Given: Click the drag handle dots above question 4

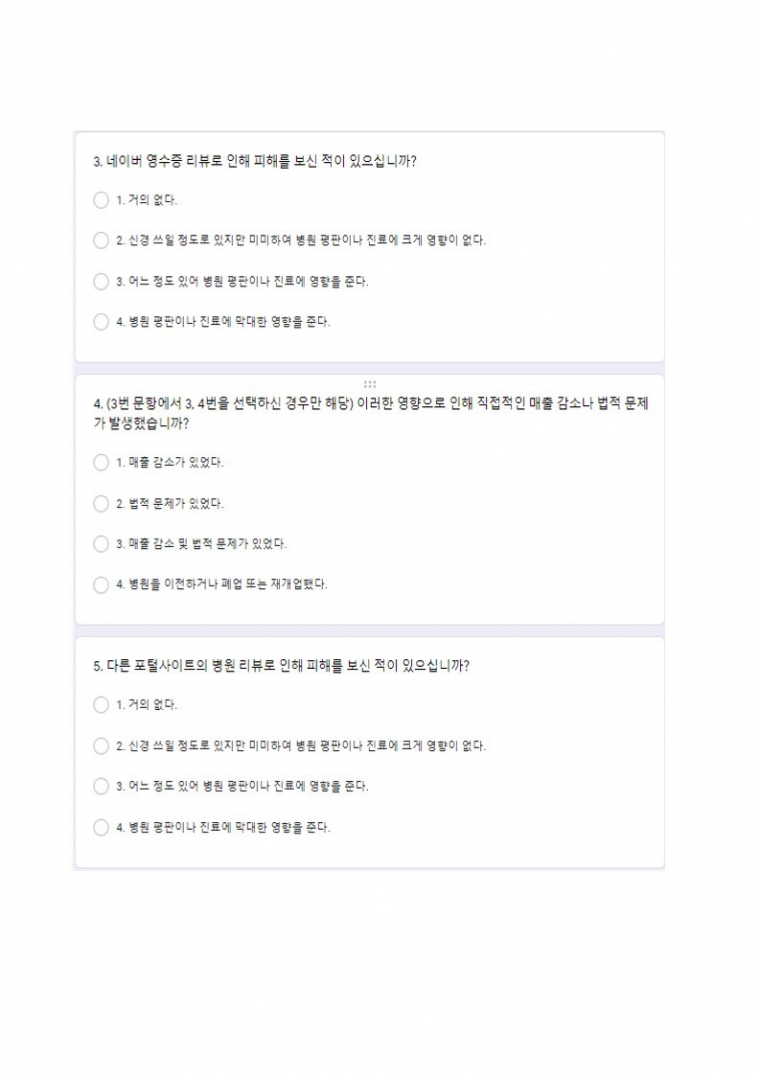Looking at the screenshot, I should (370, 384).
